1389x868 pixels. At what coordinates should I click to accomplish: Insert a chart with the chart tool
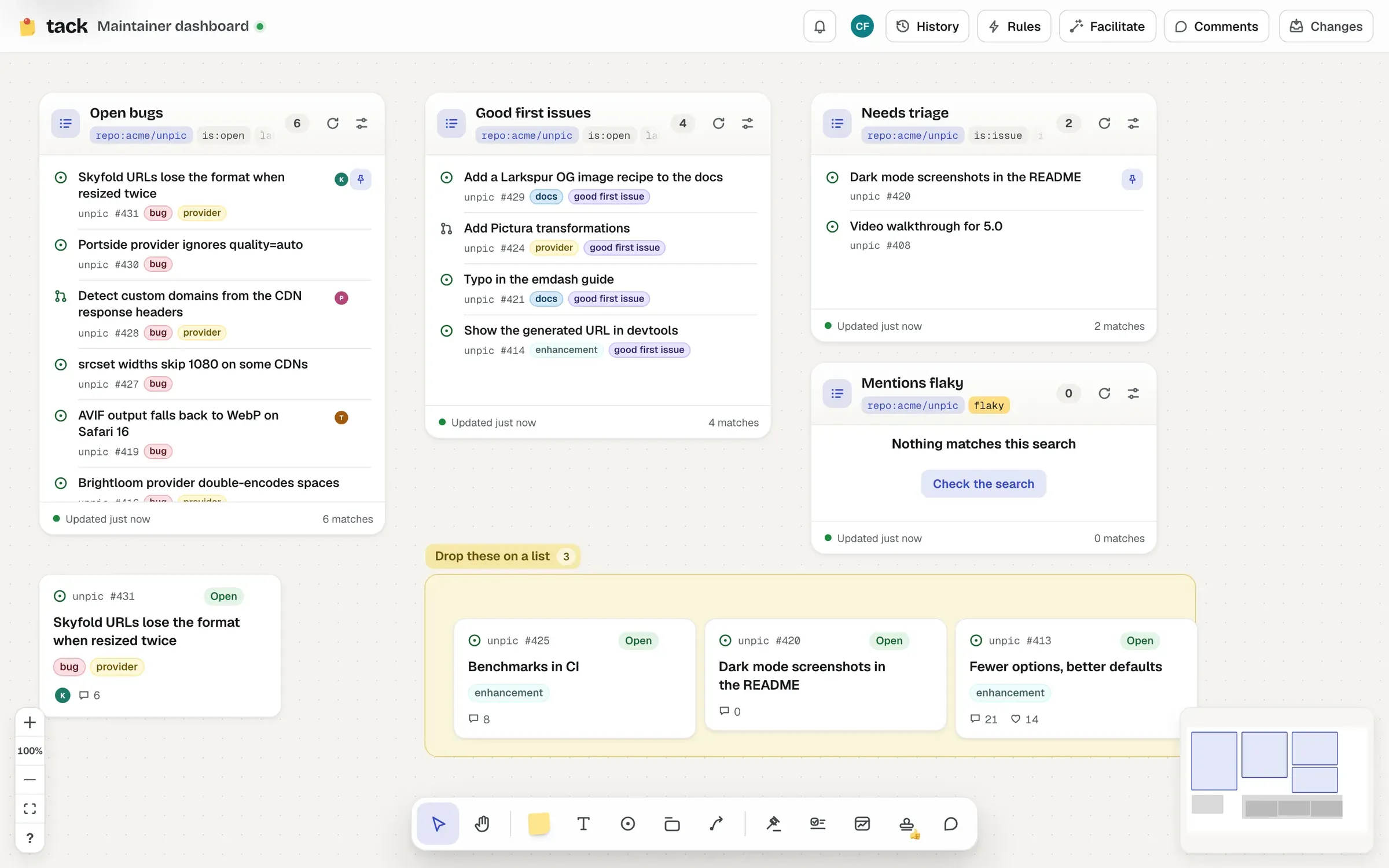(862, 823)
